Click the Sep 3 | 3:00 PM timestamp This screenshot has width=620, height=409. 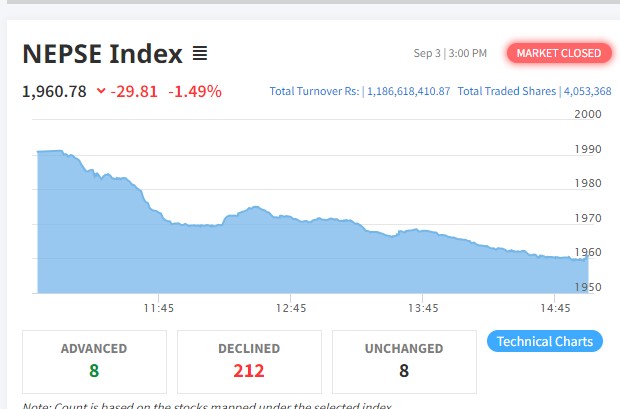pos(450,53)
